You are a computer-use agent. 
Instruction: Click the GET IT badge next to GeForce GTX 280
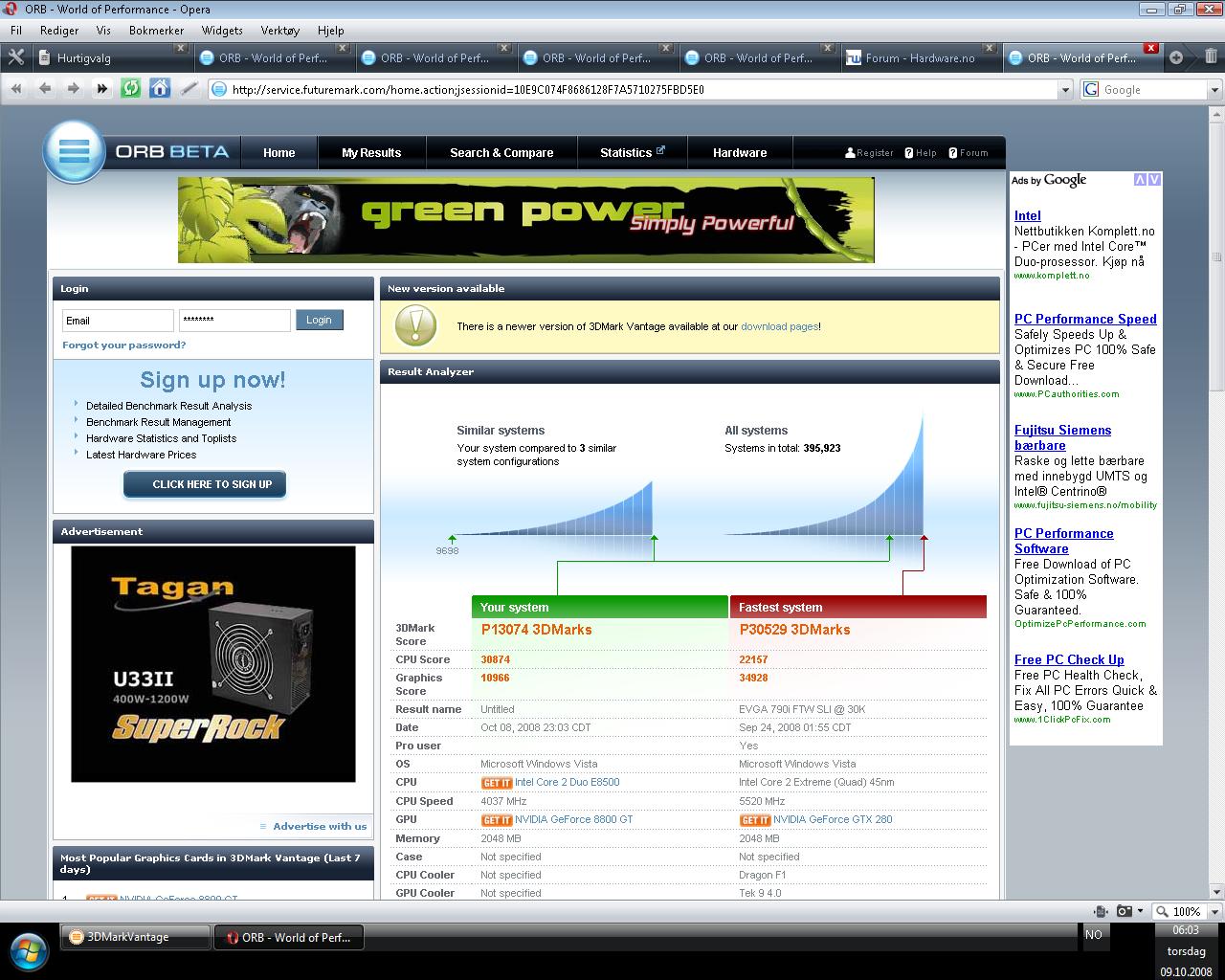tap(755, 820)
